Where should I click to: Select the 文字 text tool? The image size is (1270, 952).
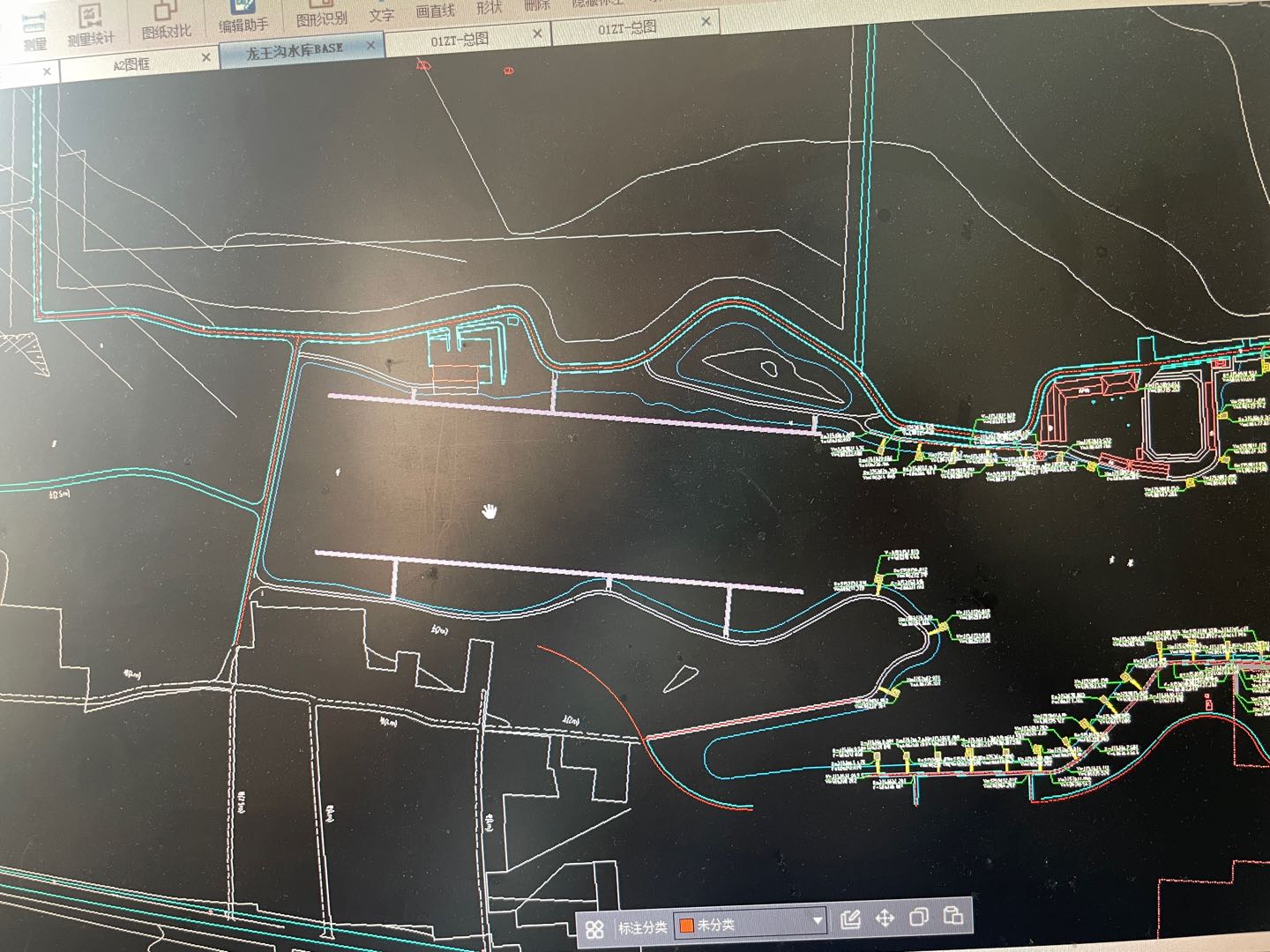pyautogui.click(x=381, y=14)
